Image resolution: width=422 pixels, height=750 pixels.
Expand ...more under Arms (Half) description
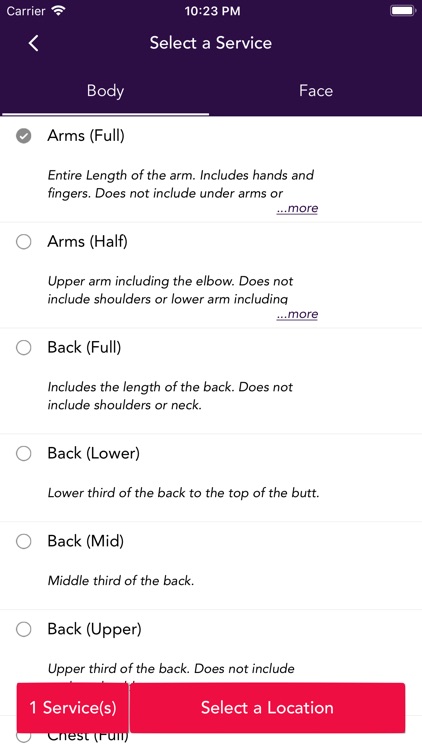pos(297,314)
